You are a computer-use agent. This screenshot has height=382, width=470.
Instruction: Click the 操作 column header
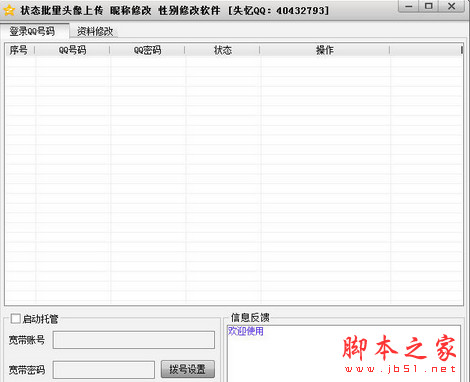(x=325, y=50)
